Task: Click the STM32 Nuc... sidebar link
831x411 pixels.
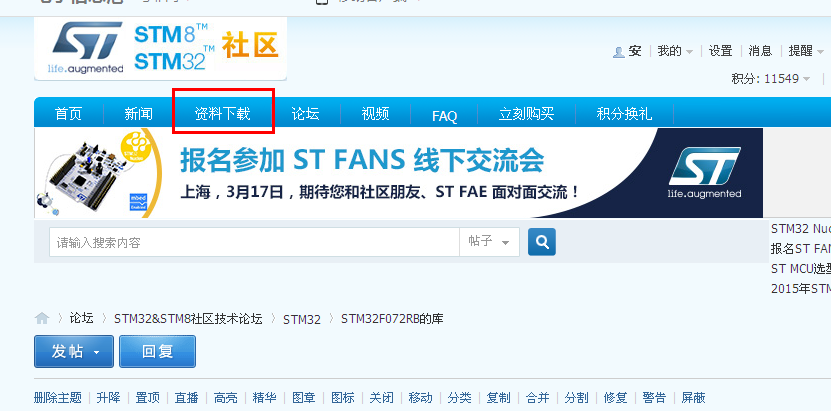Action: tap(801, 229)
